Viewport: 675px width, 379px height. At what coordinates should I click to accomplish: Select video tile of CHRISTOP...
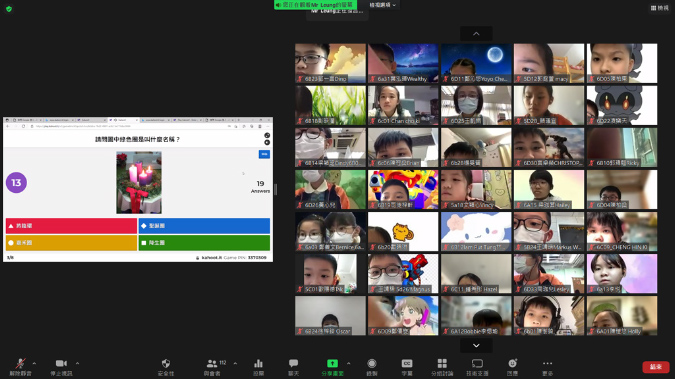(549, 147)
